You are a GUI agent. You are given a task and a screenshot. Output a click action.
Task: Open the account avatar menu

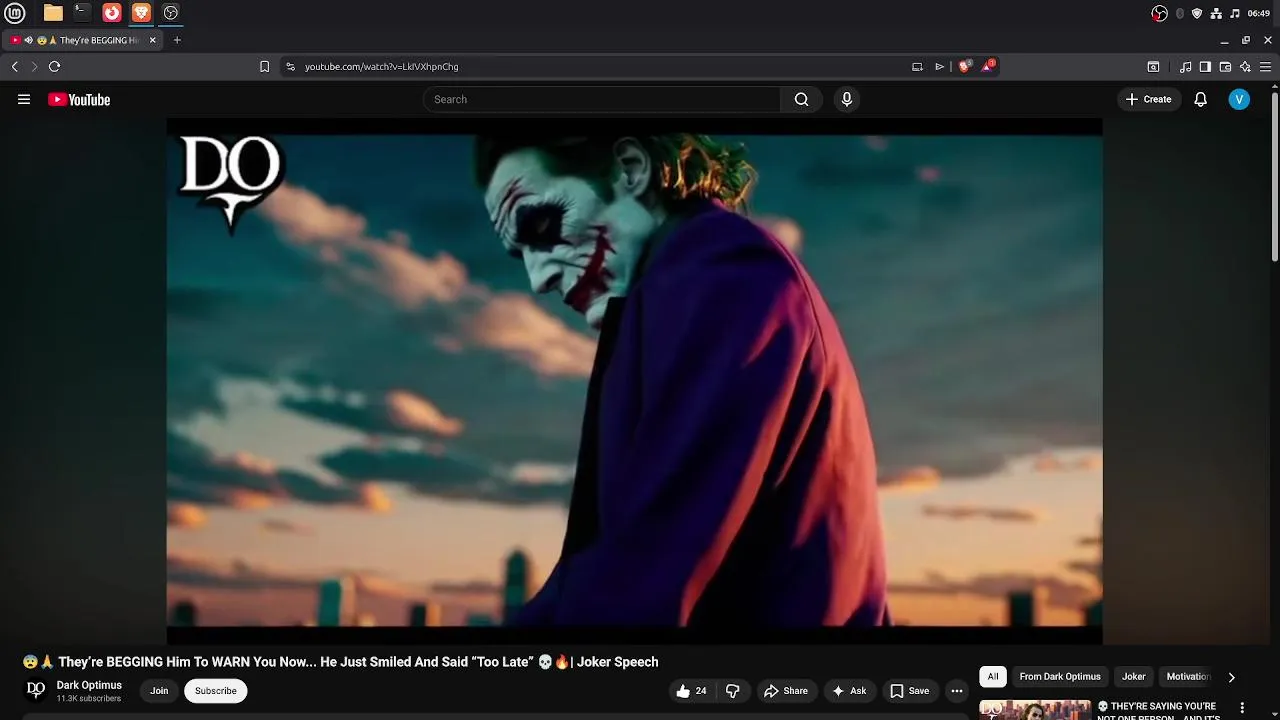(1239, 99)
